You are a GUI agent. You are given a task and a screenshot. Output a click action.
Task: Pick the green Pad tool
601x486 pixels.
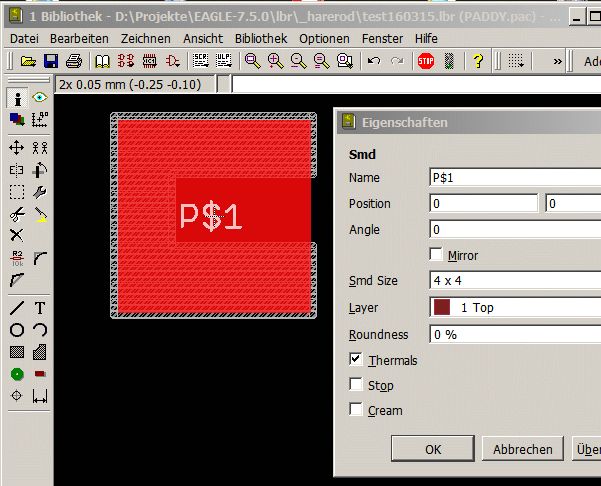click(17, 374)
